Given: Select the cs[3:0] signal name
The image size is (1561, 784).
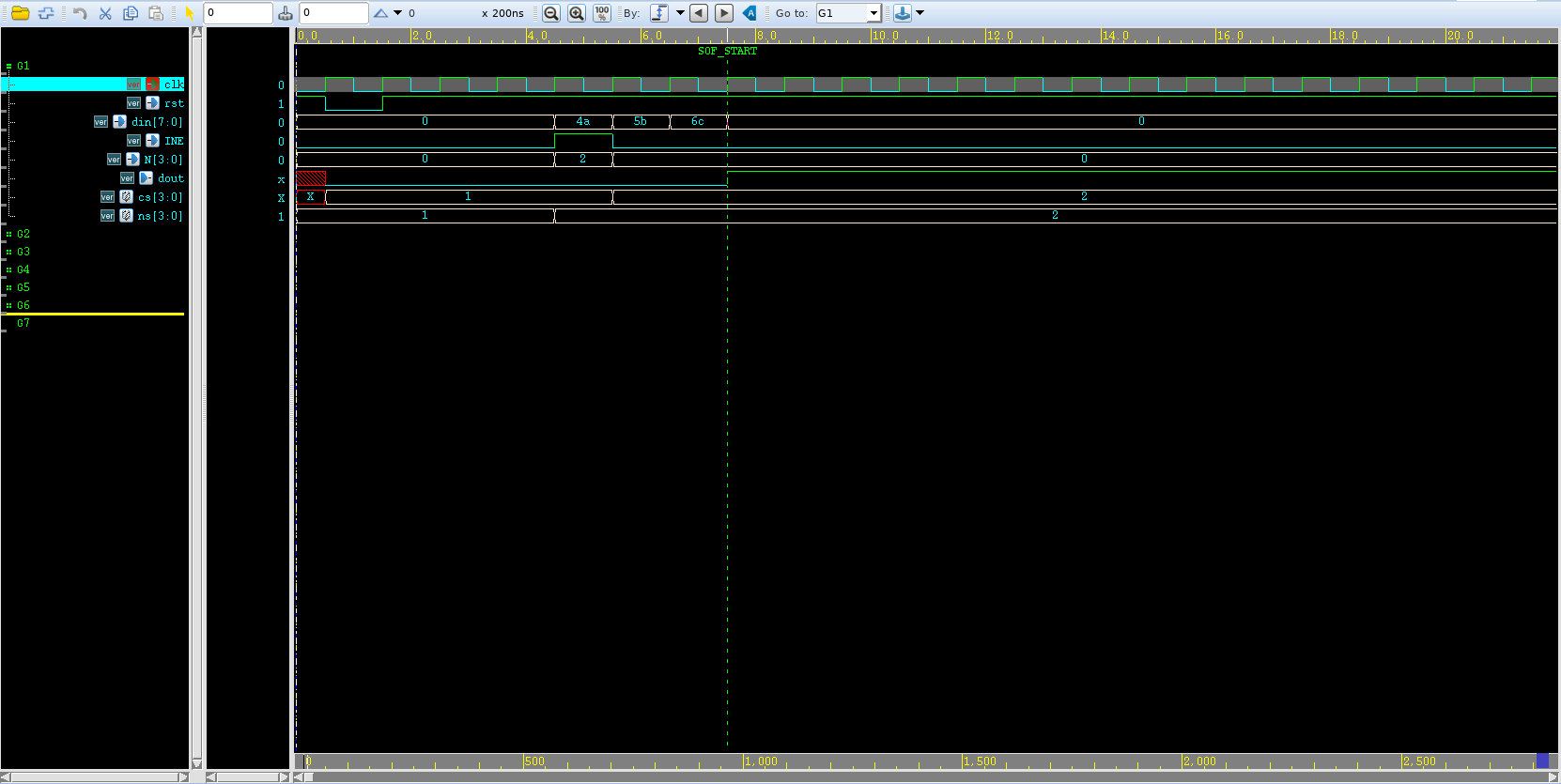Looking at the screenshot, I should pyautogui.click(x=161, y=197).
